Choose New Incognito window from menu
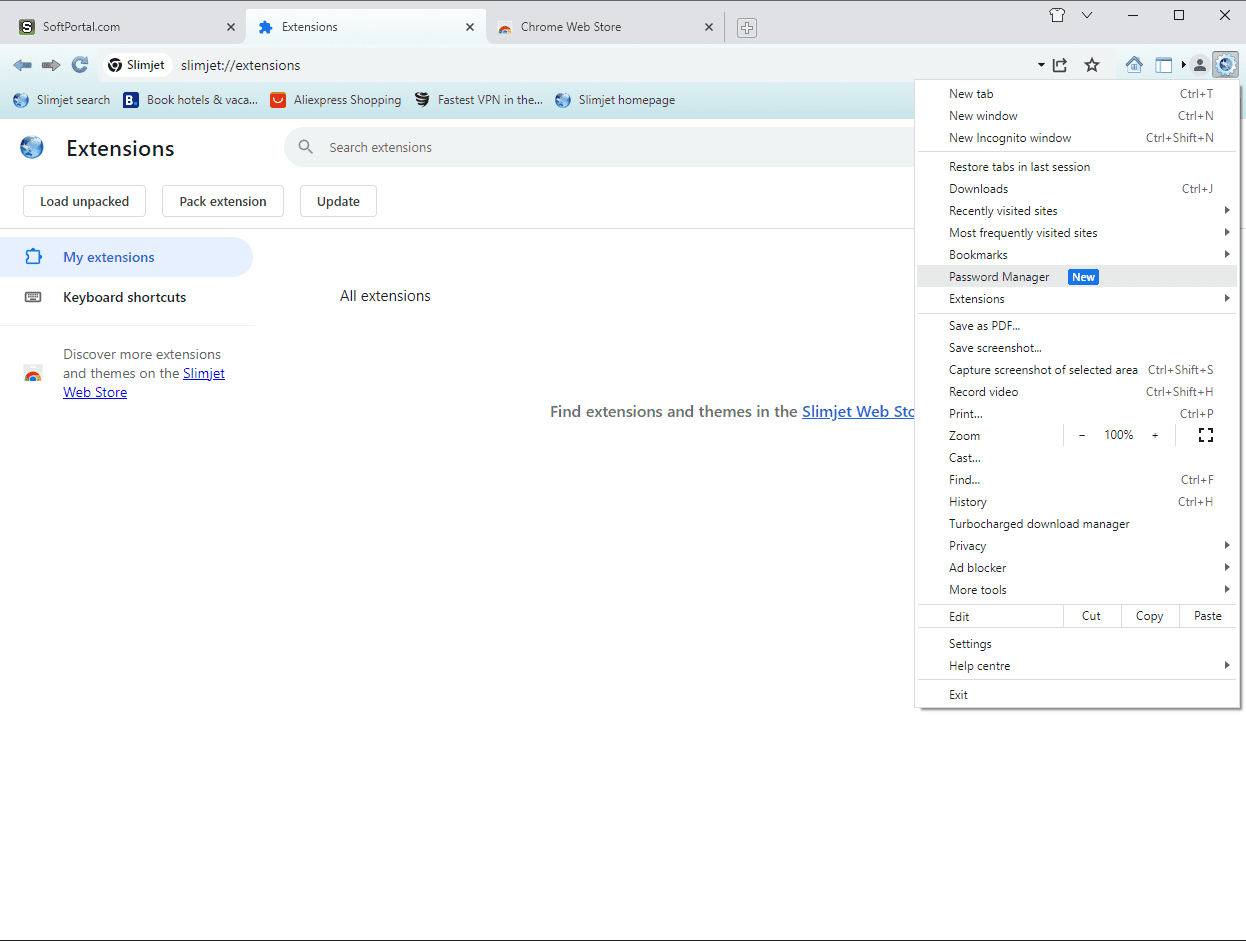Viewport: 1246px width, 941px height. click(x=1077, y=138)
